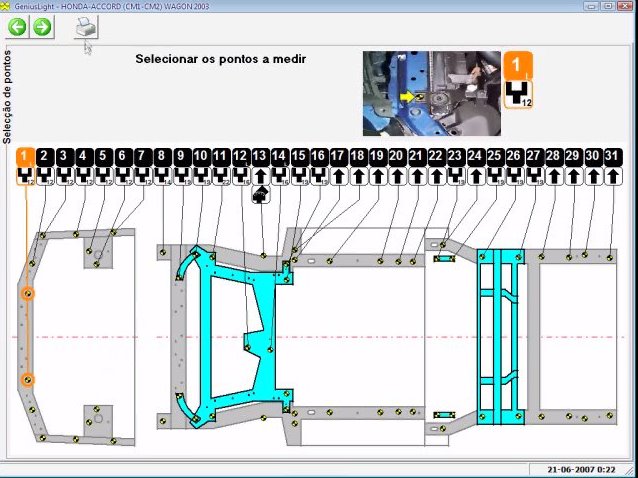Click the up-arrow icon under point 19

pos(378,177)
